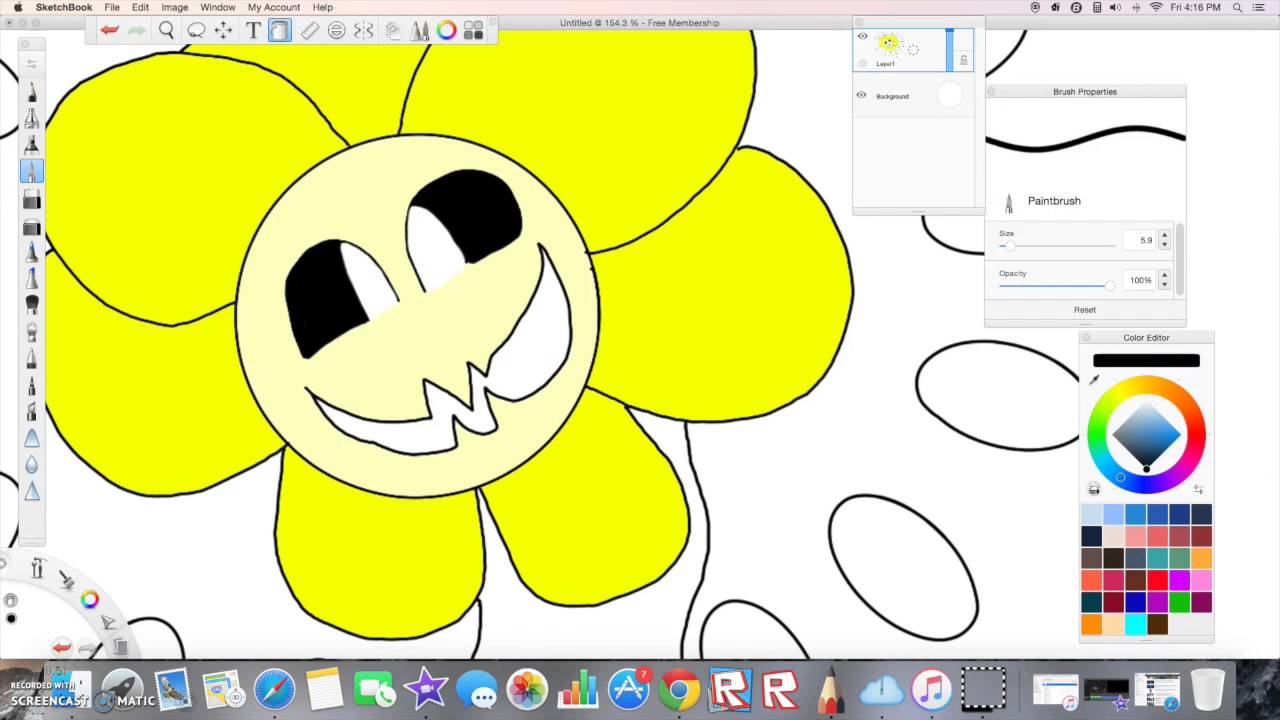Hide the Background layer eye icon

point(861,96)
